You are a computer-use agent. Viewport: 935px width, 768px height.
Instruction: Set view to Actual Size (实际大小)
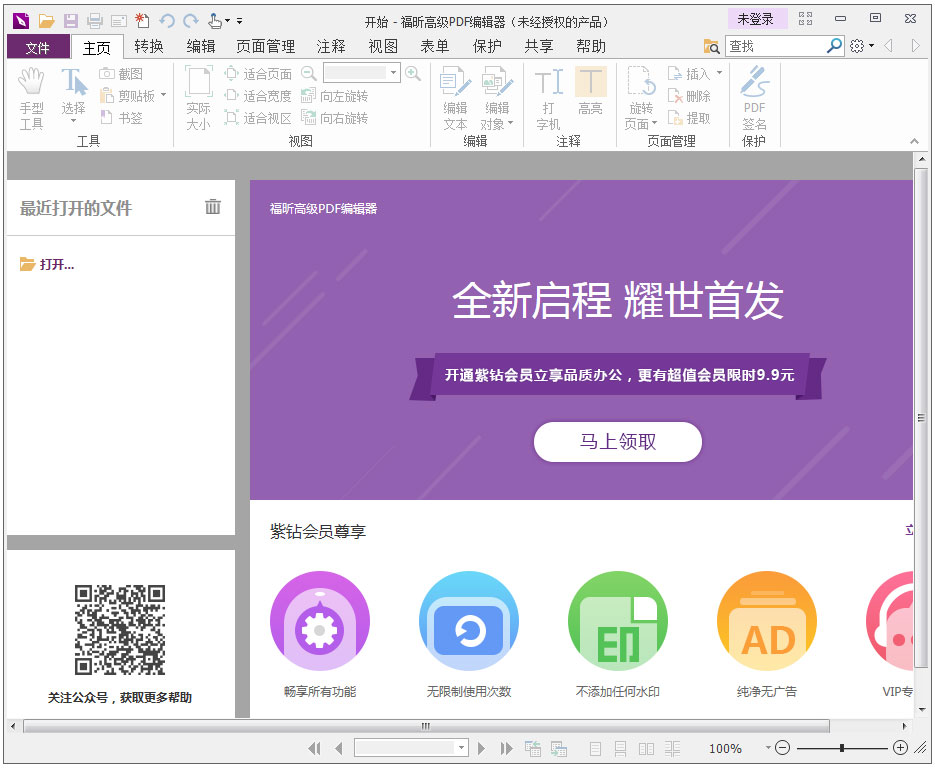tap(199, 99)
